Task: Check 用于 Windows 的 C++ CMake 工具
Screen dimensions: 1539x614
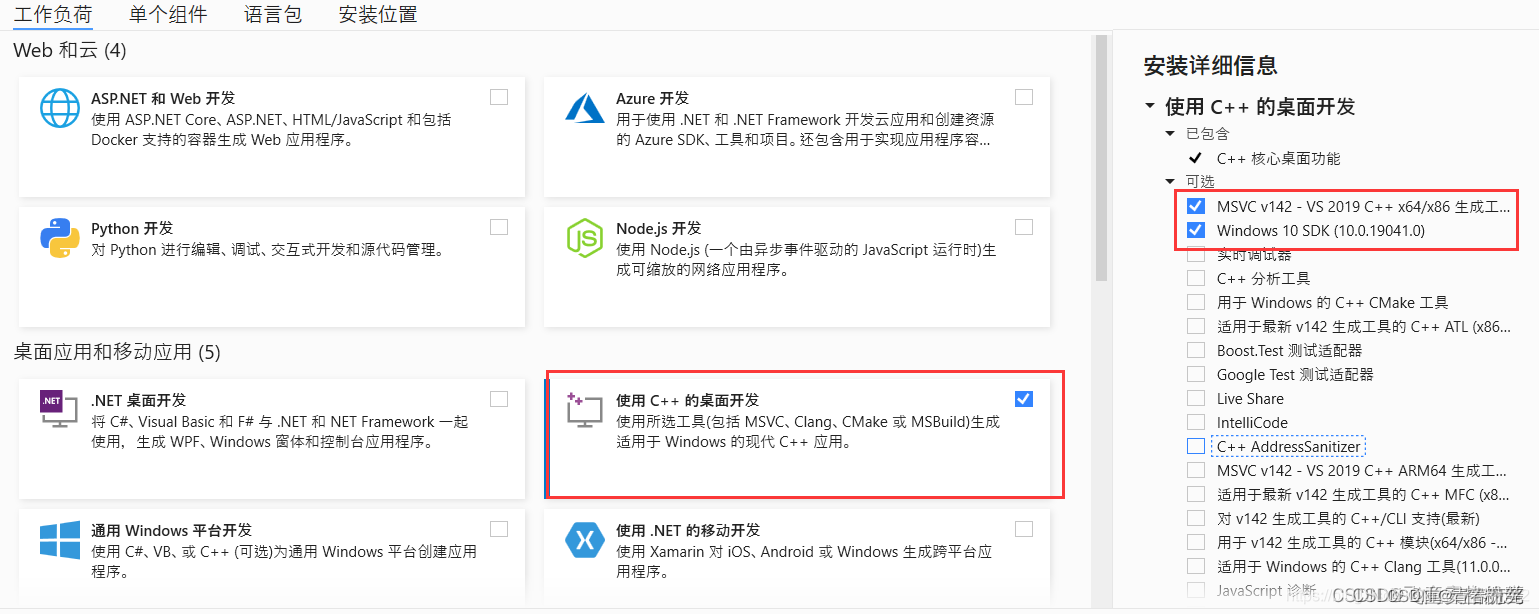Action: tap(1195, 302)
